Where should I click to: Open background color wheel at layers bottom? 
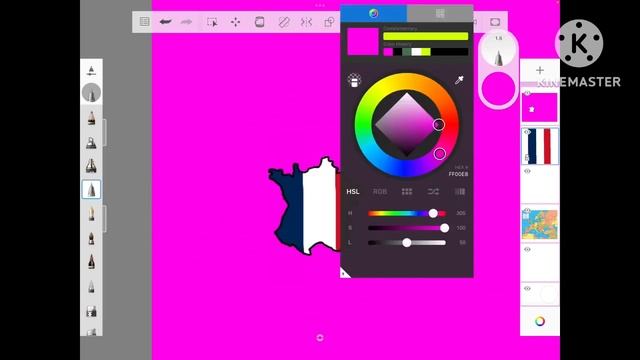tap(540, 322)
